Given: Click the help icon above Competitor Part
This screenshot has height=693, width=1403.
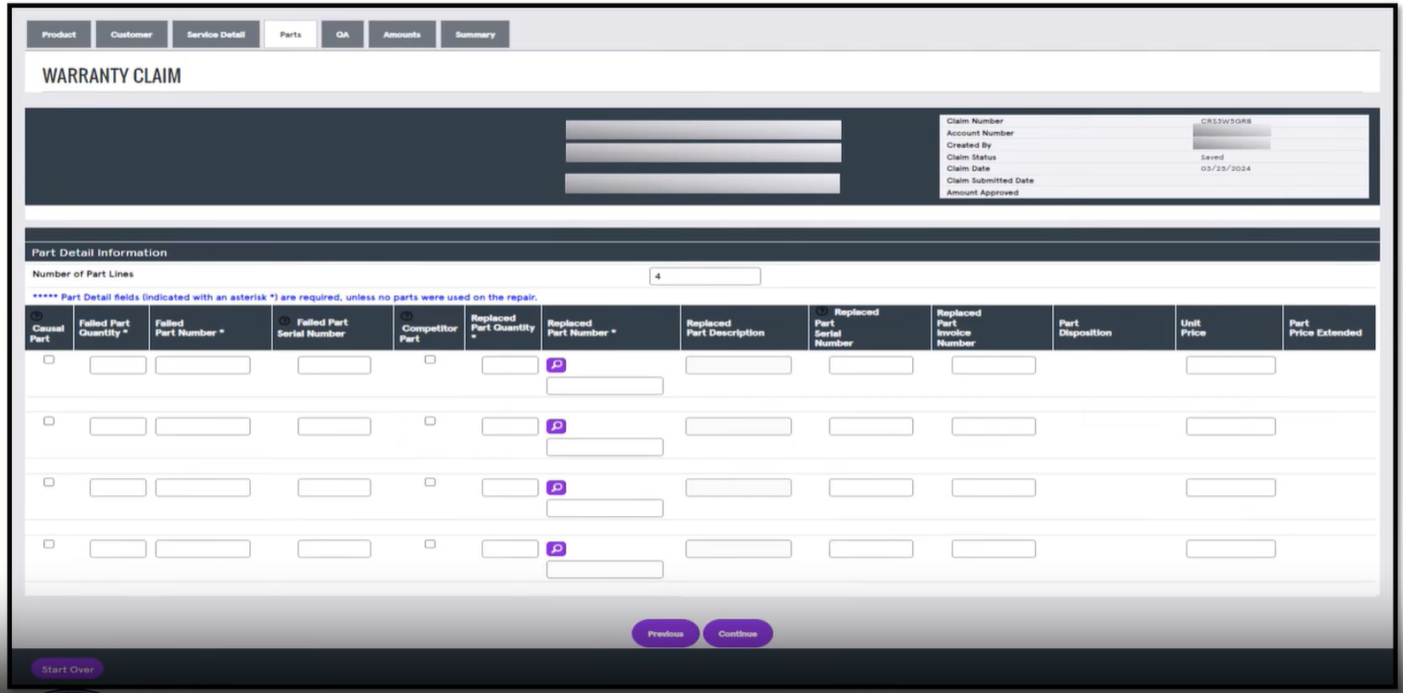Looking at the screenshot, I should coord(406,316).
